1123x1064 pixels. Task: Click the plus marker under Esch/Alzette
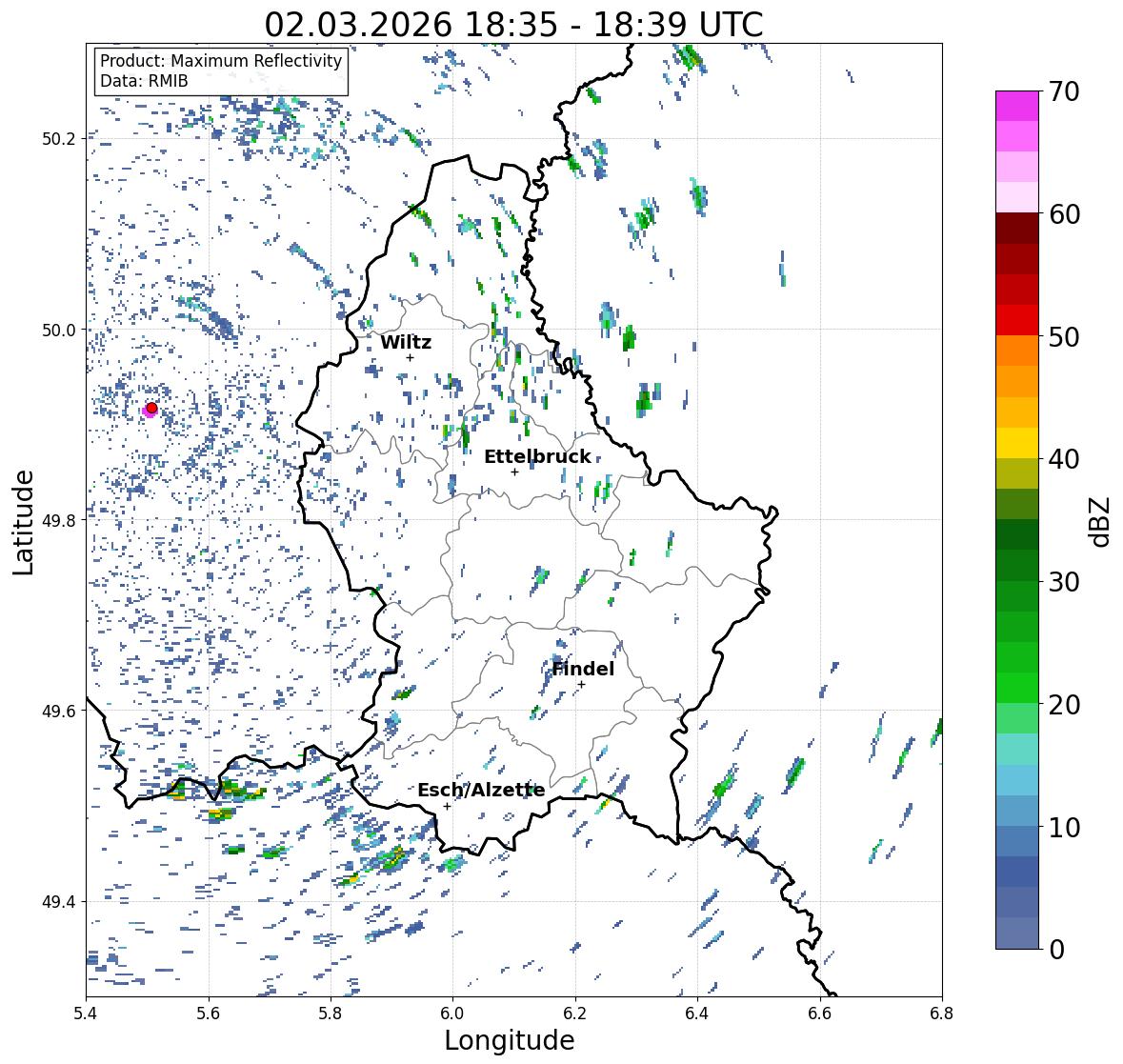447,806
